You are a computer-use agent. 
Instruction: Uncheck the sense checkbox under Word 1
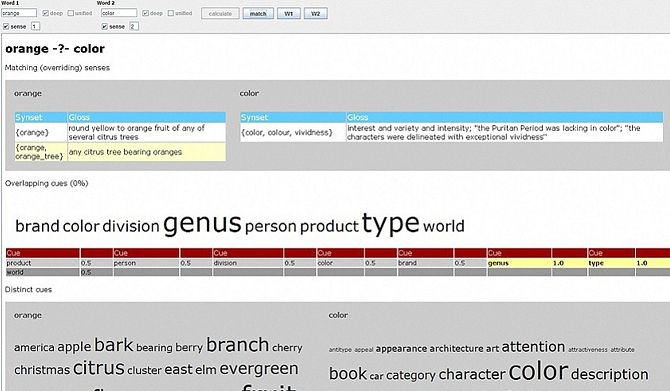point(6,26)
